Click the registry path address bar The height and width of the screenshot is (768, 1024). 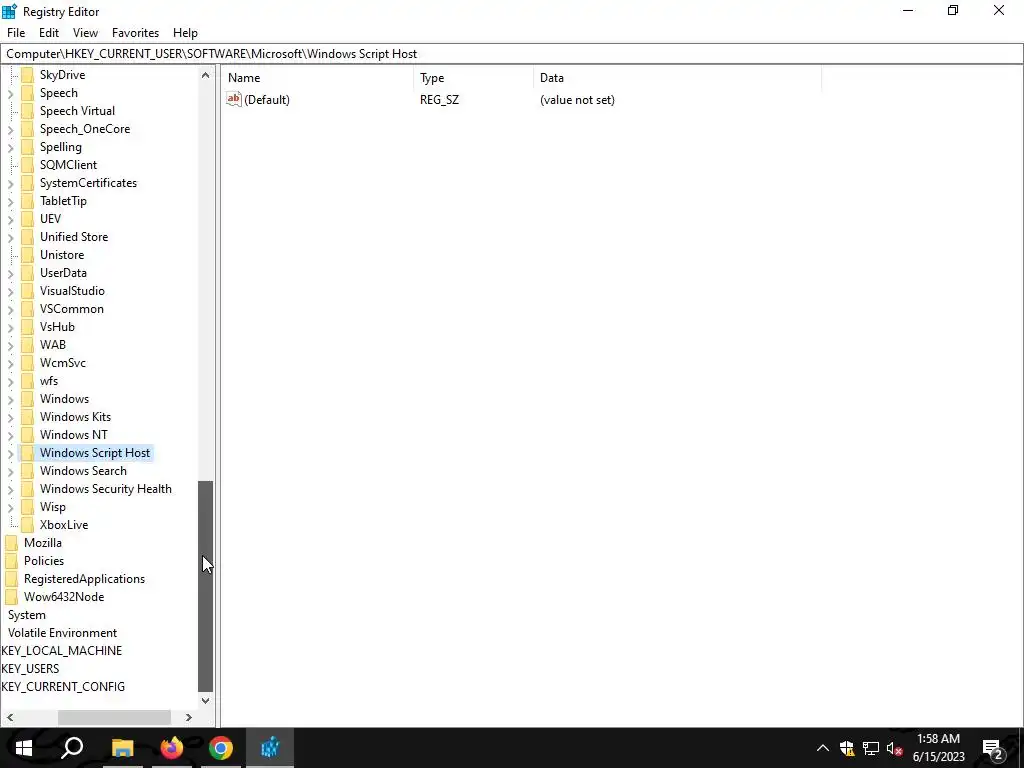pyautogui.click(x=511, y=54)
